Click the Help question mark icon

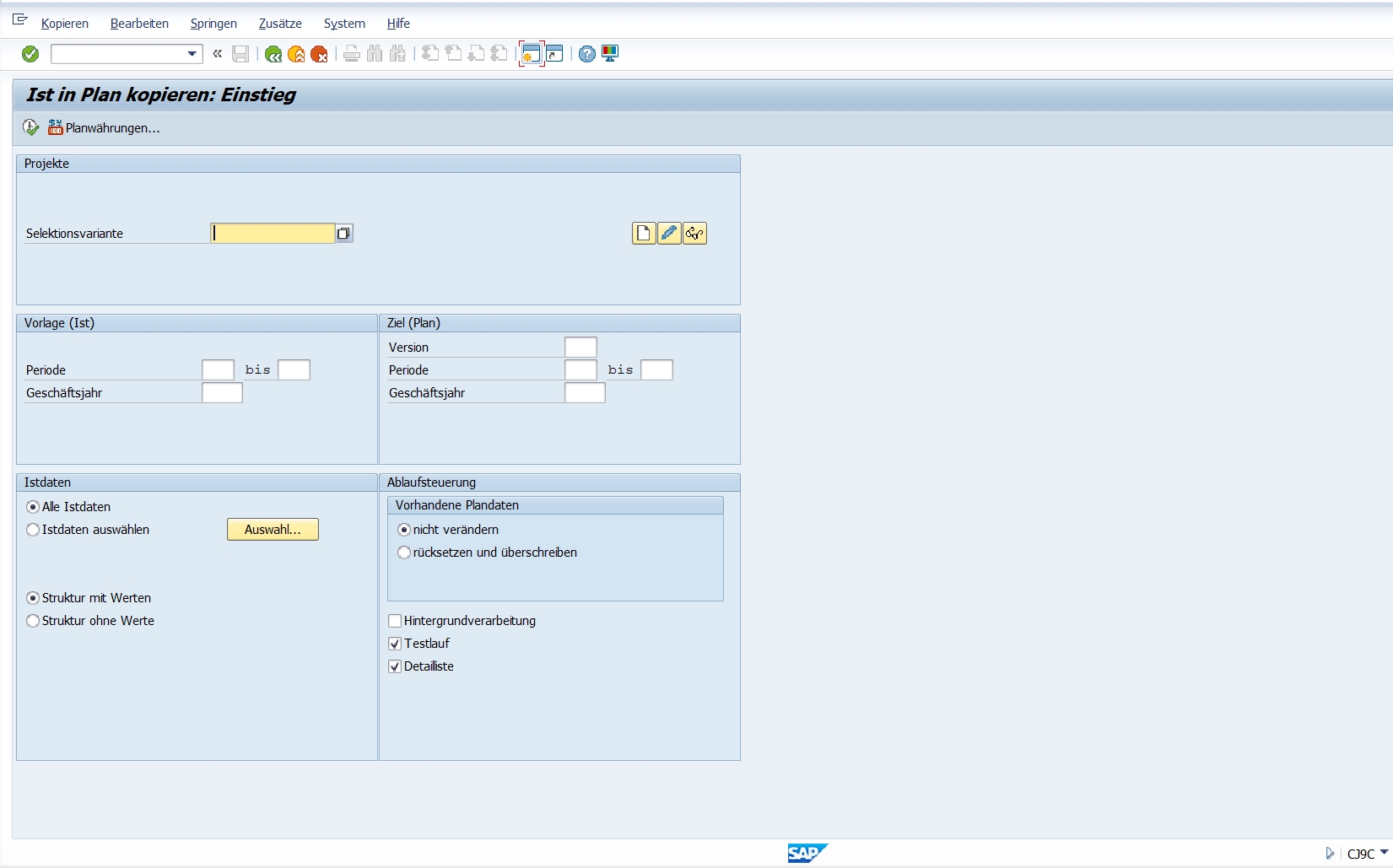pos(587,54)
